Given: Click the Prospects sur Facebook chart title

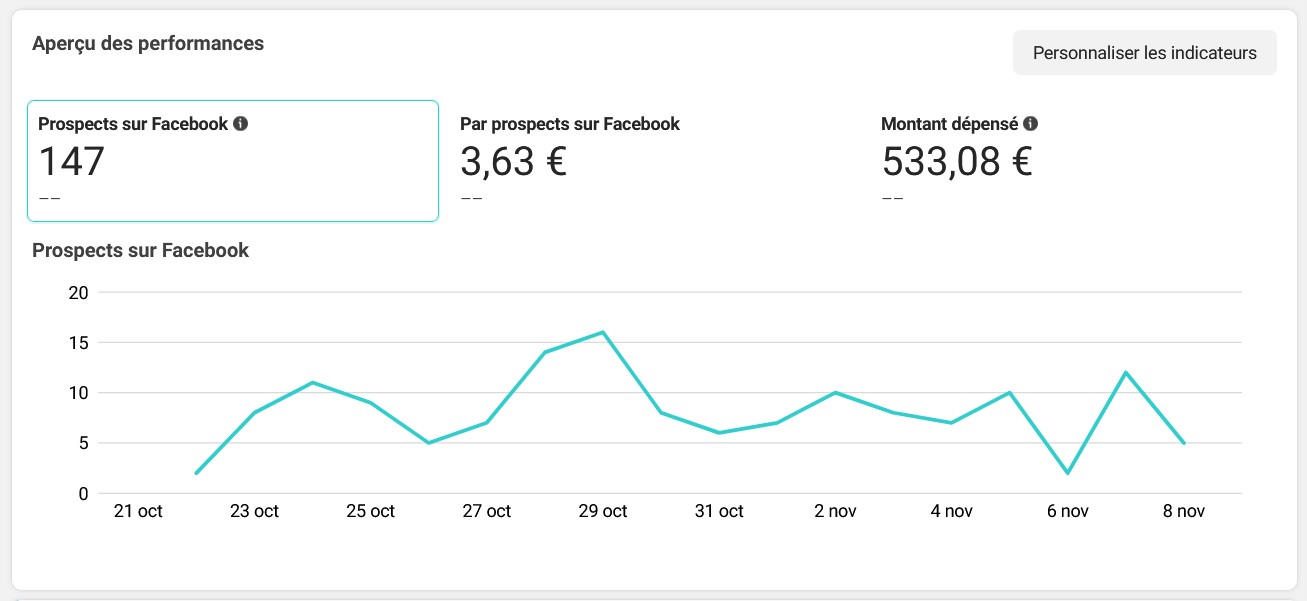Looking at the screenshot, I should coord(140,250).
